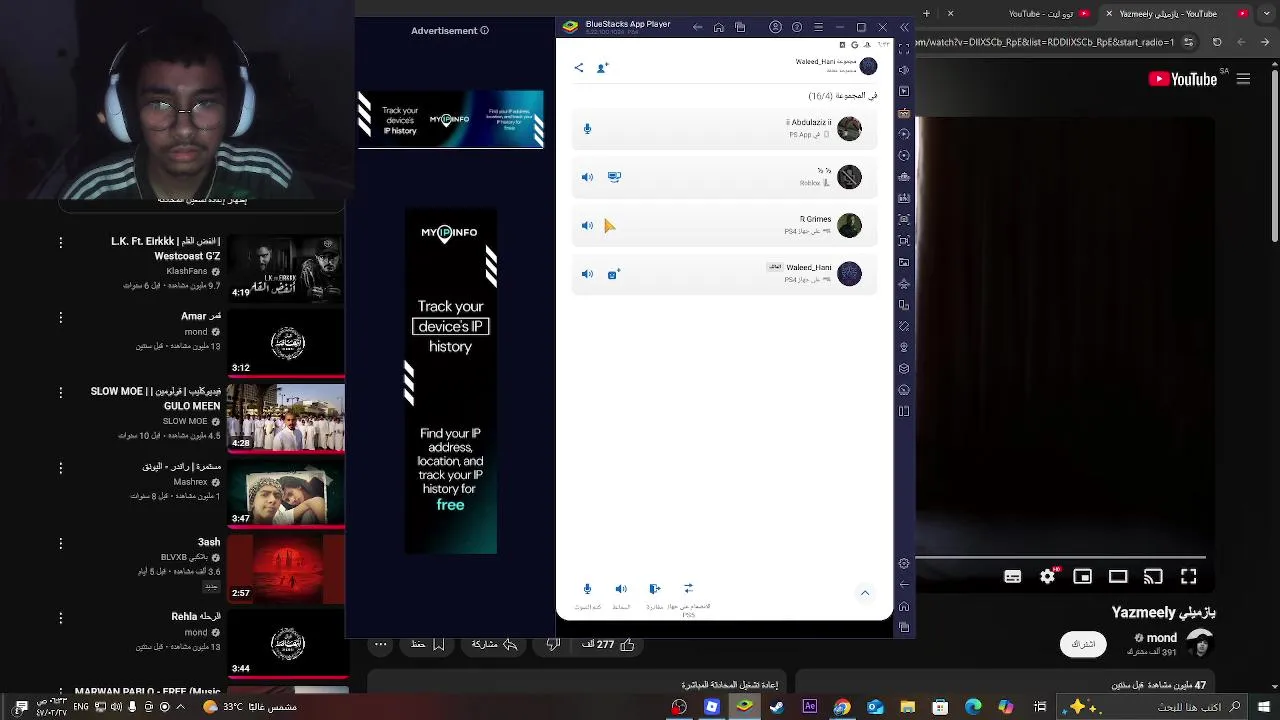
Task: Like the YouTube video showing 277
Action: coord(608,645)
